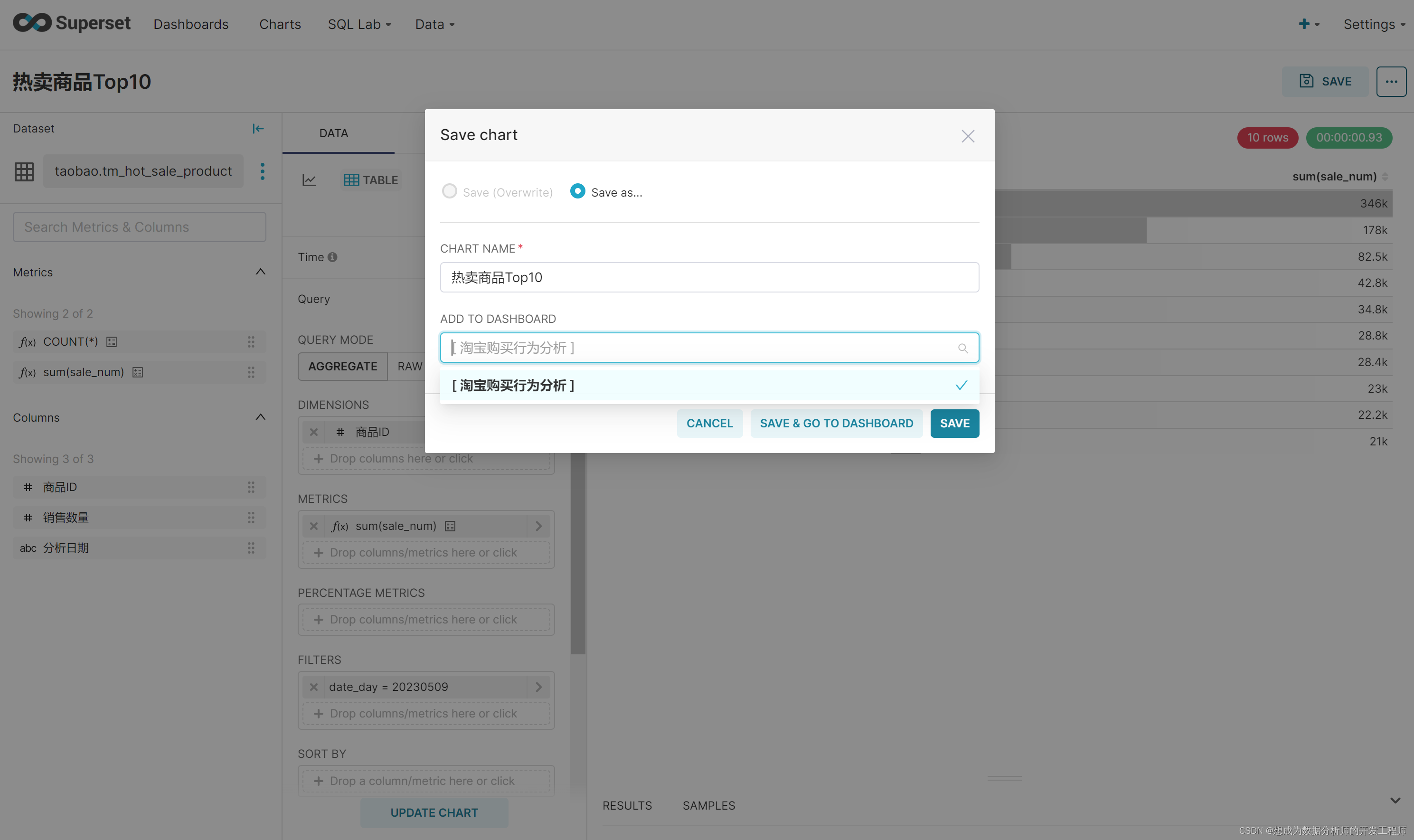1414x840 pixels.
Task: Collapse the Metrics section chevron
Action: (260, 272)
